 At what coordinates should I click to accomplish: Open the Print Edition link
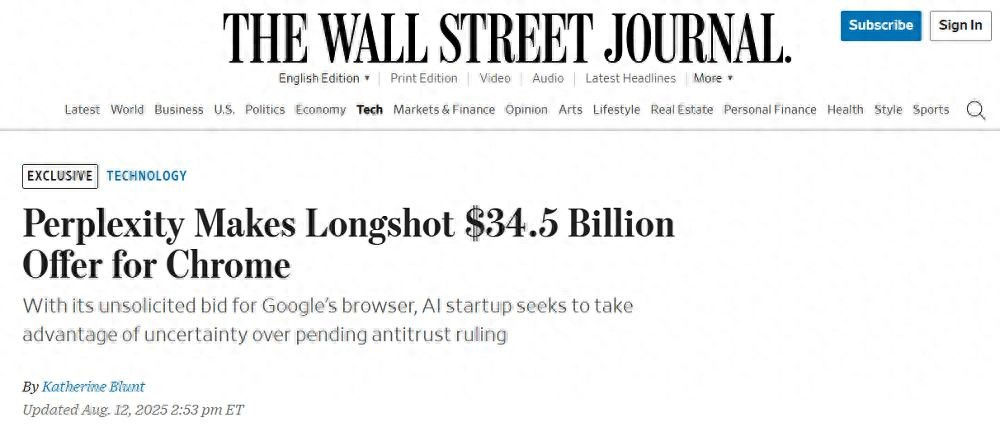coord(424,78)
